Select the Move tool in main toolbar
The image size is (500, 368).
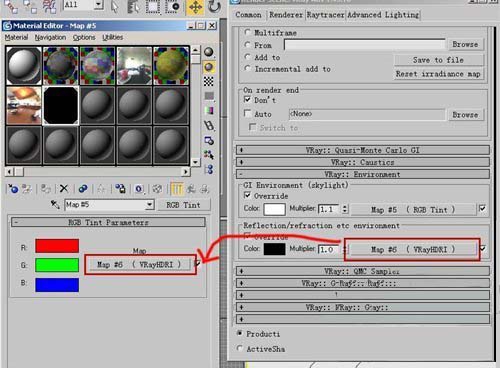[x=195, y=7]
